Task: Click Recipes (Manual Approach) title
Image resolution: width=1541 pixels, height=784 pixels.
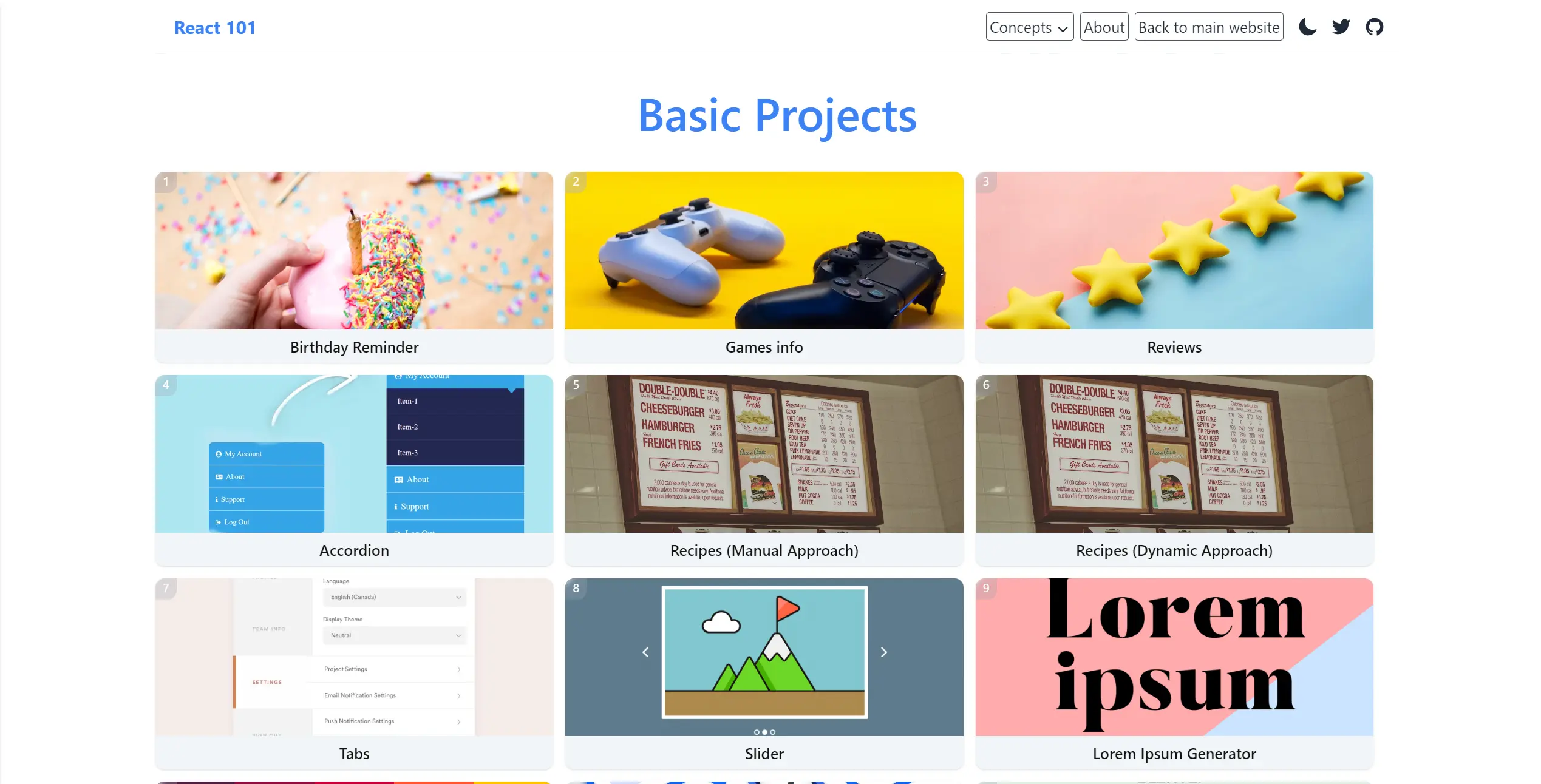Action: [x=764, y=550]
